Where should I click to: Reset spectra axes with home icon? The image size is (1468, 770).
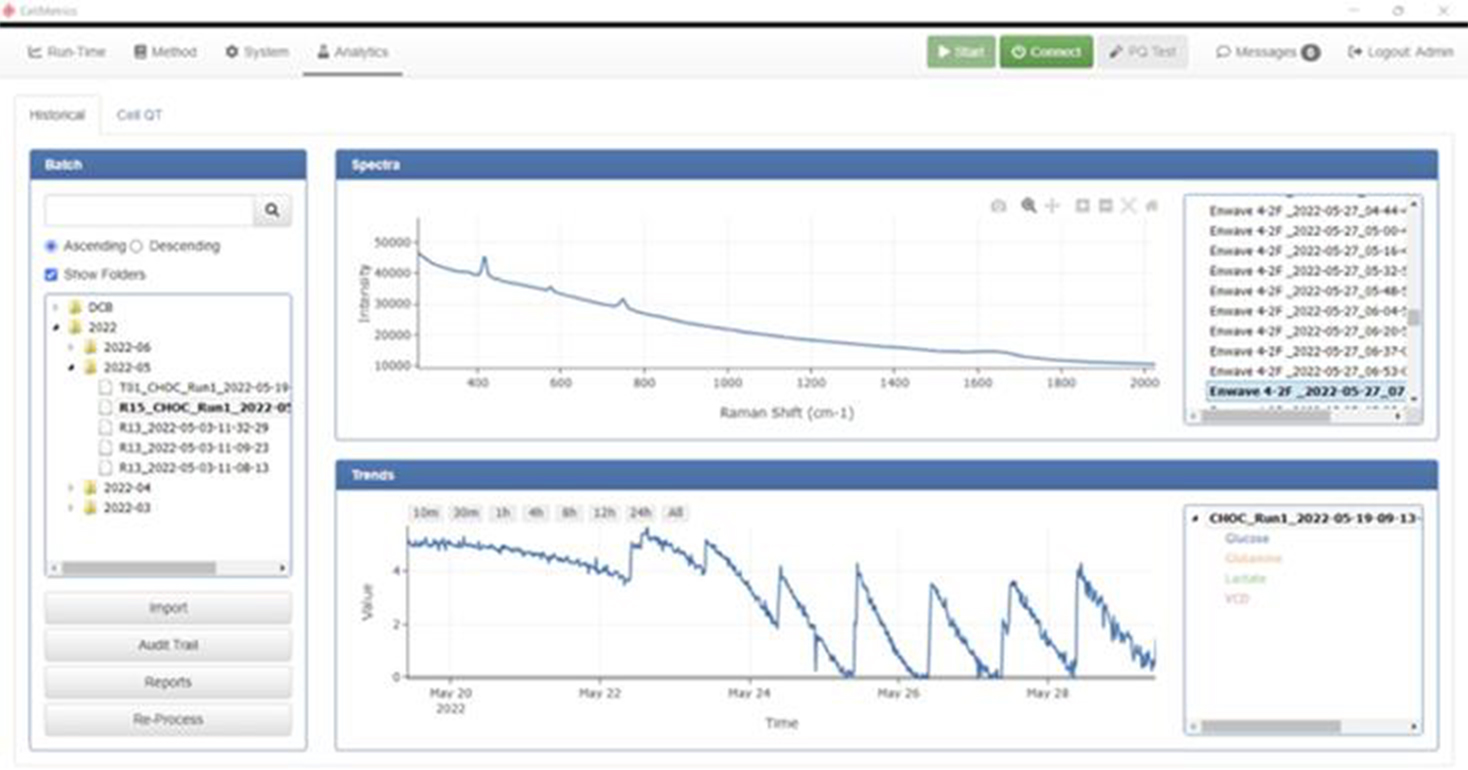[1152, 206]
